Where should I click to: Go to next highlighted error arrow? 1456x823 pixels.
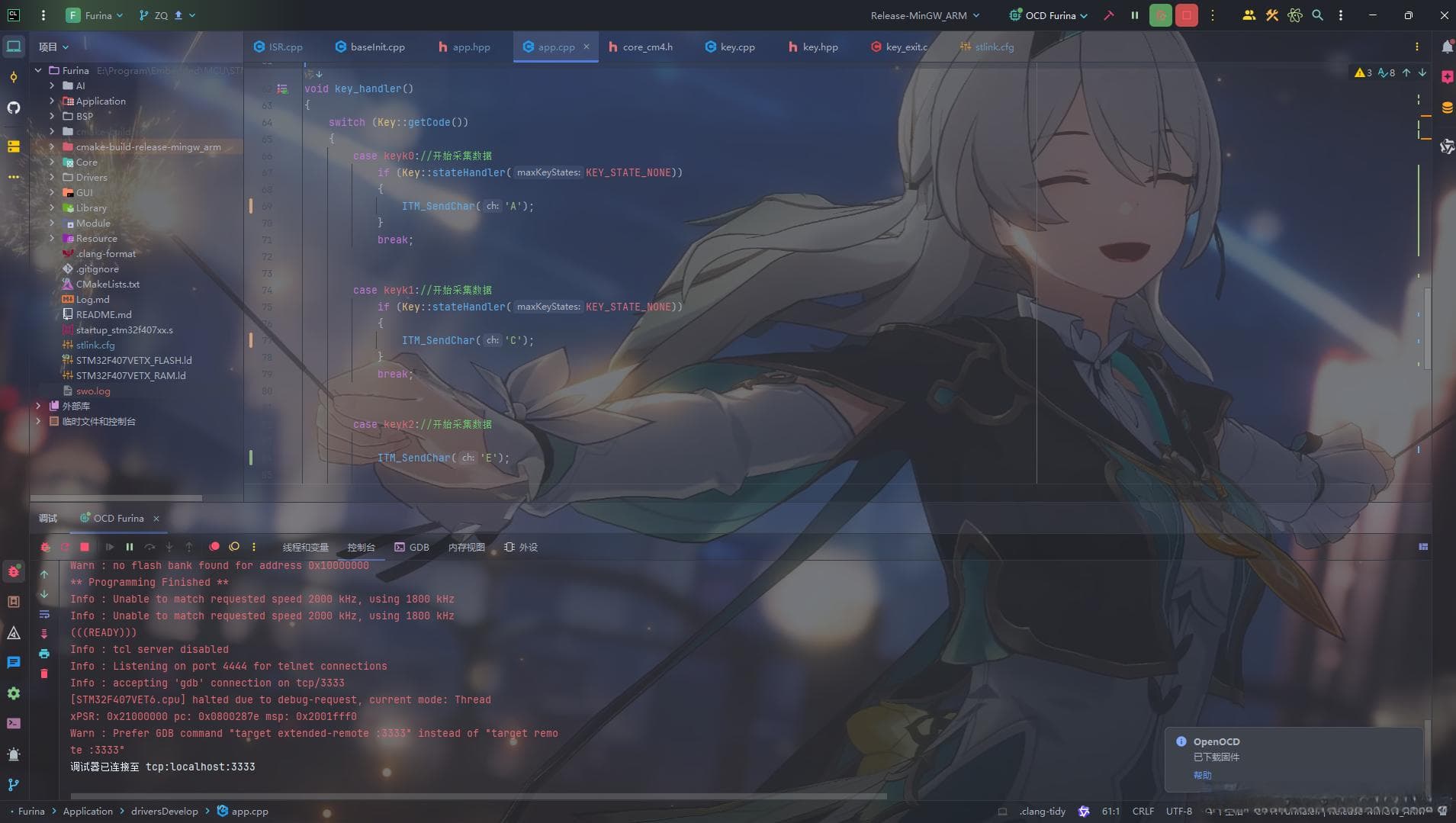click(1422, 72)
